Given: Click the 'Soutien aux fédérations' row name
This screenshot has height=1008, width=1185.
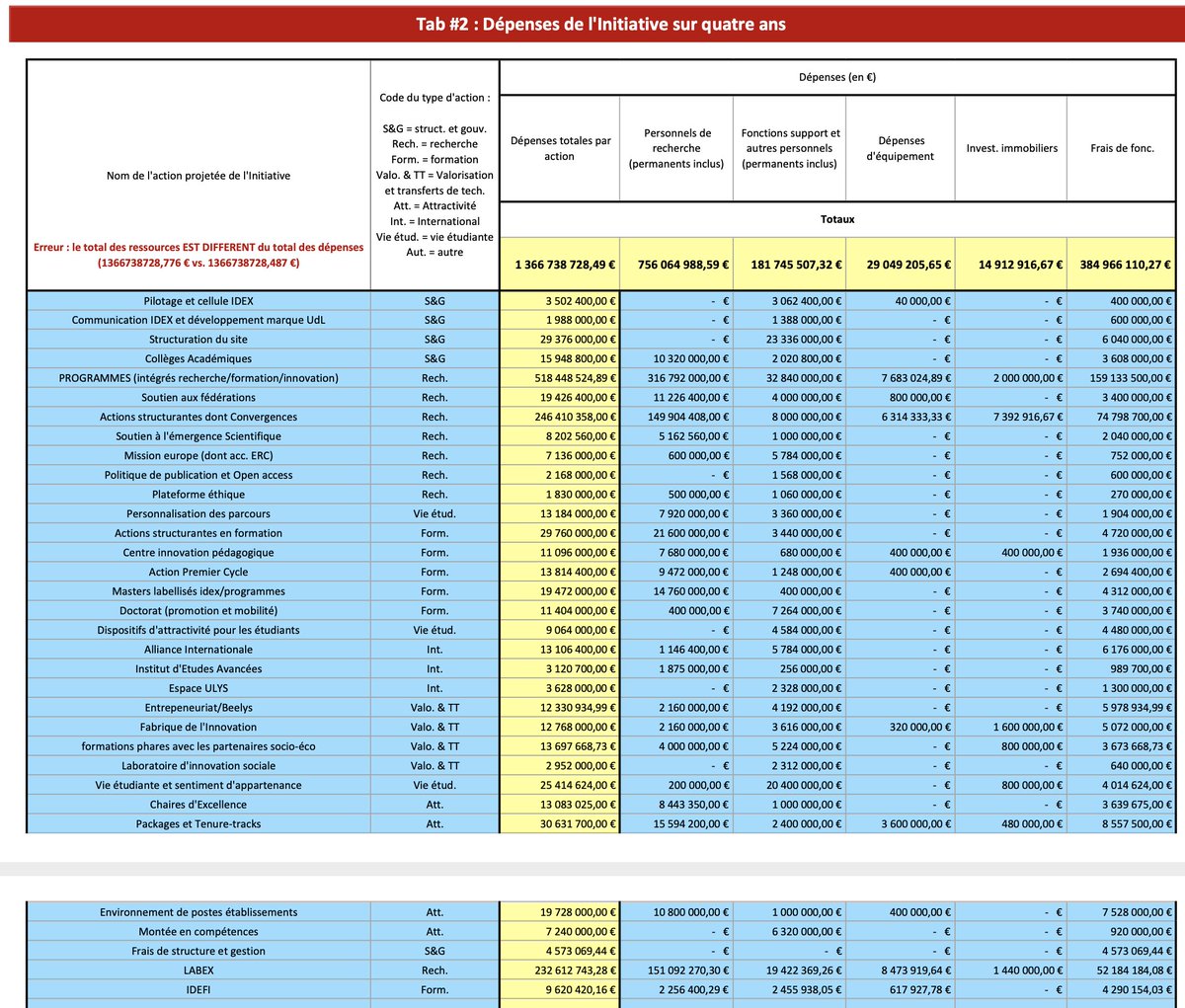Looking at the screenshot, I should 198,398.
